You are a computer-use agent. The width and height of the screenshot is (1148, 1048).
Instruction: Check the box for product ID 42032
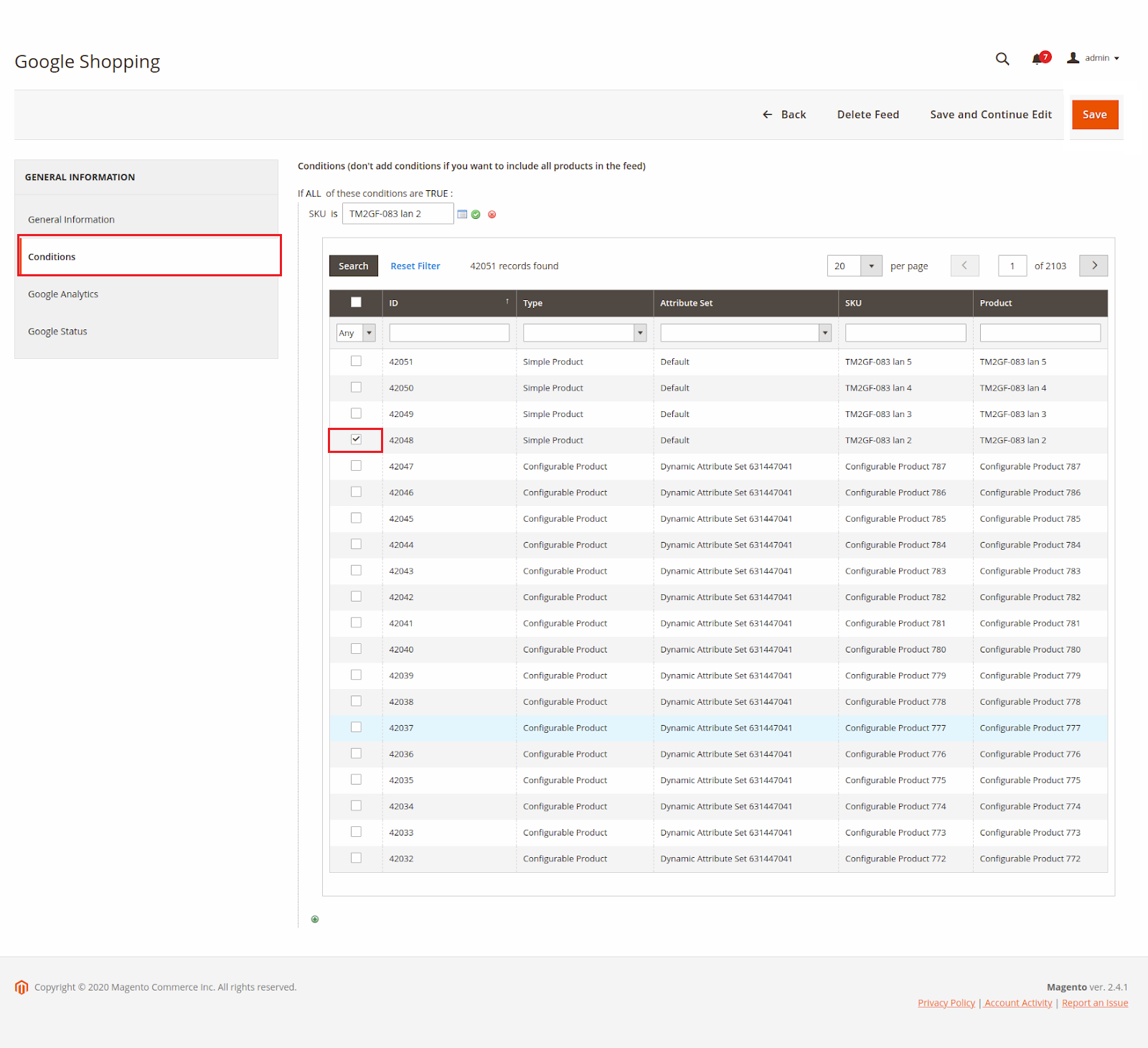[x=356, y=858]
